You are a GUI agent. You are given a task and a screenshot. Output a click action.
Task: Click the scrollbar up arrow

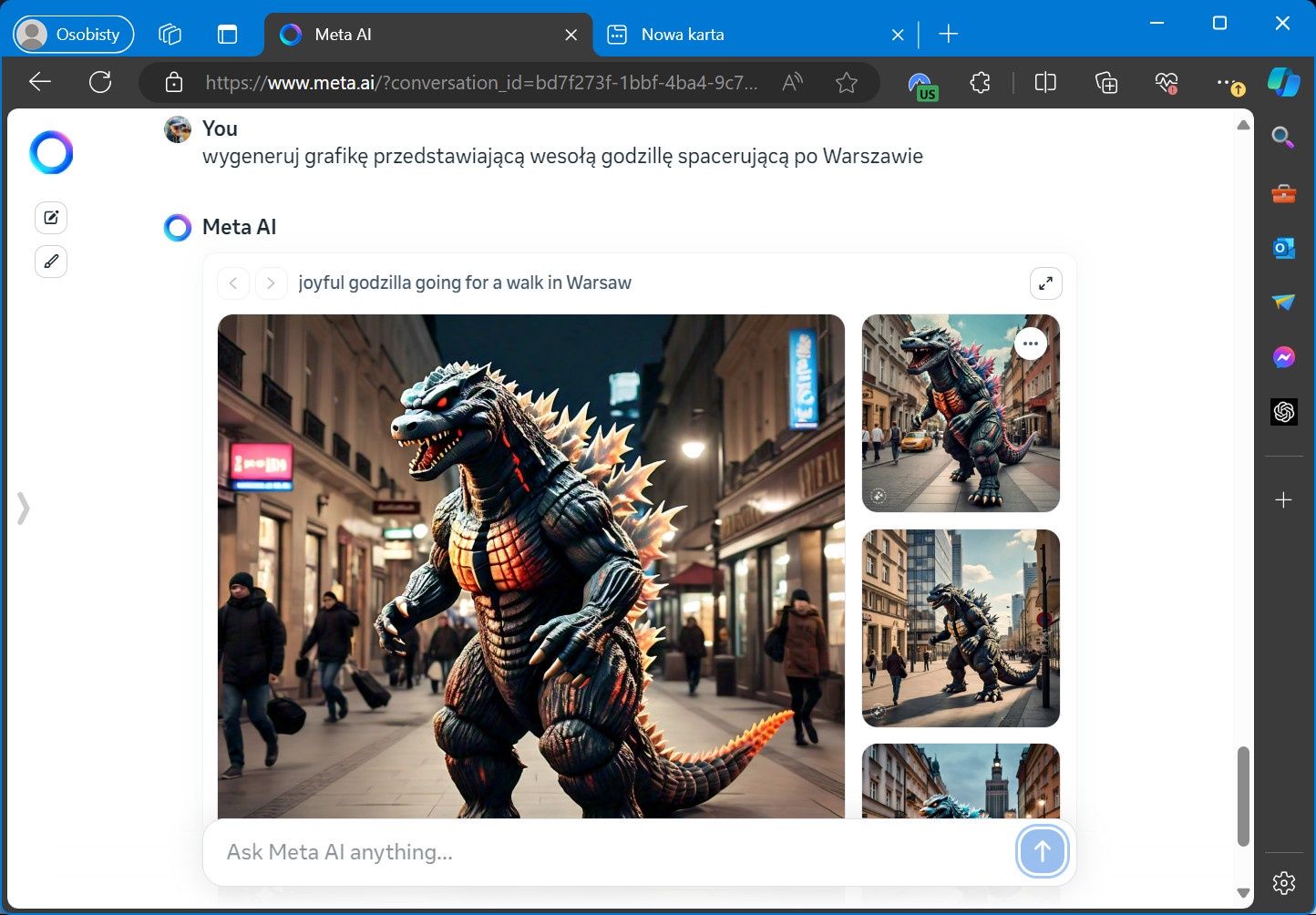click(x=1243, y=125)
